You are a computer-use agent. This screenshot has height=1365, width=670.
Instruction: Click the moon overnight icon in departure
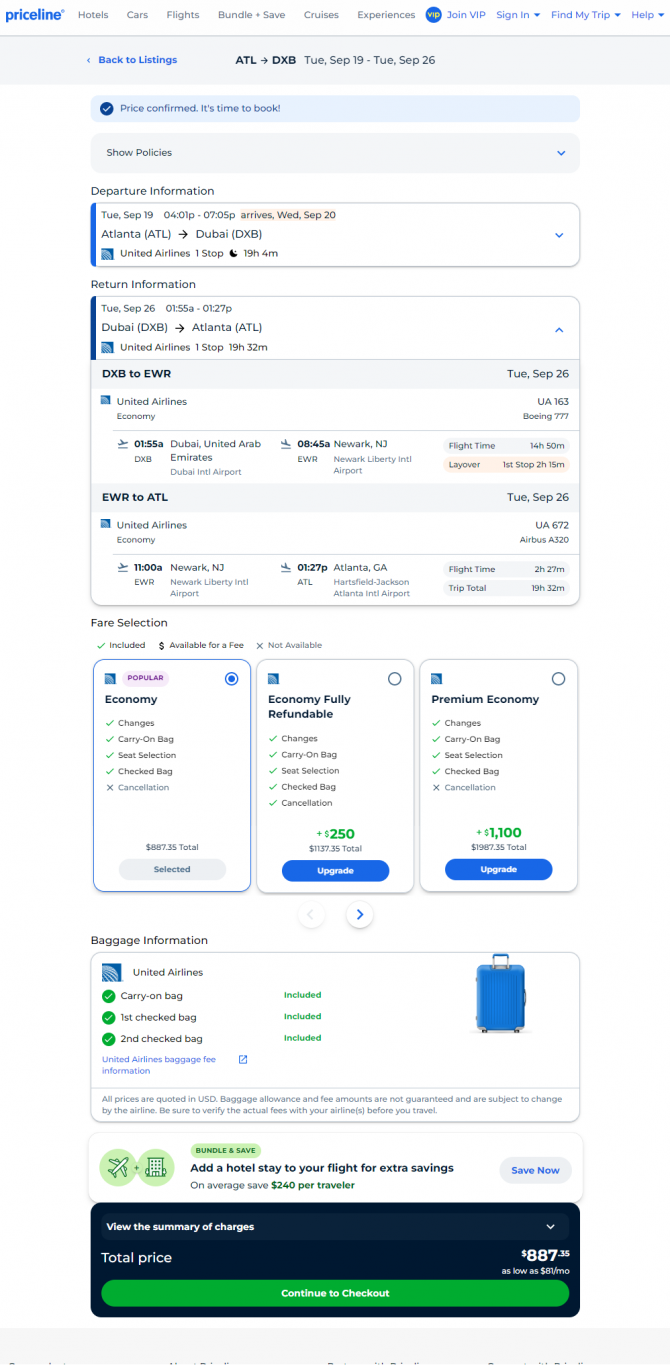[x=233, y=254]
